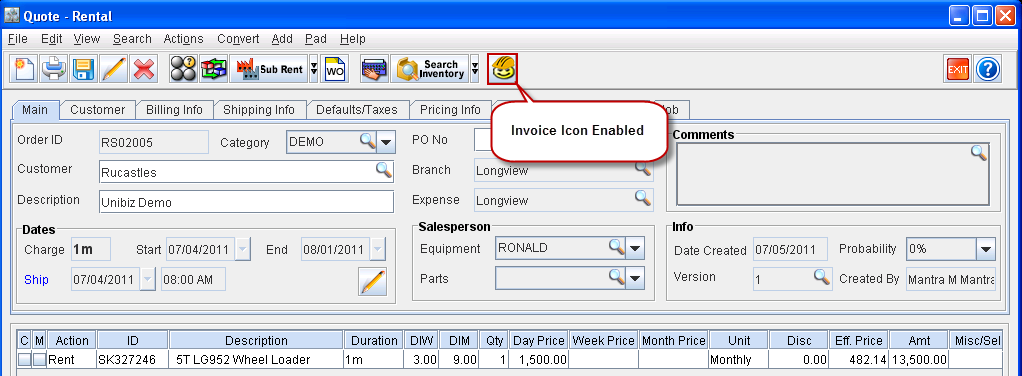Expand the Parts salesperson dropdown
The height and width of the screenshot is (376, 1022).
(636, 279)
